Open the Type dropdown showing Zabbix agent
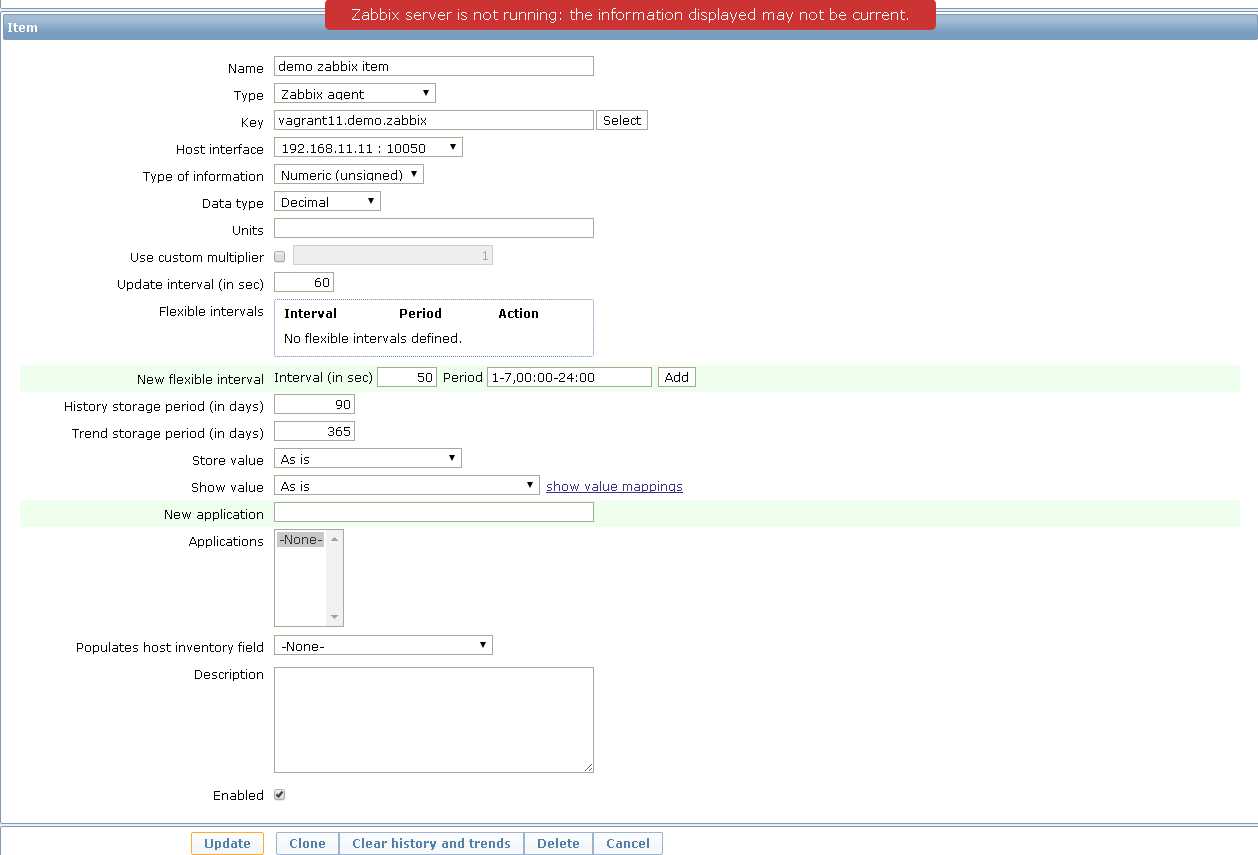The image size is (1258, 855). (x=355, y=94)
